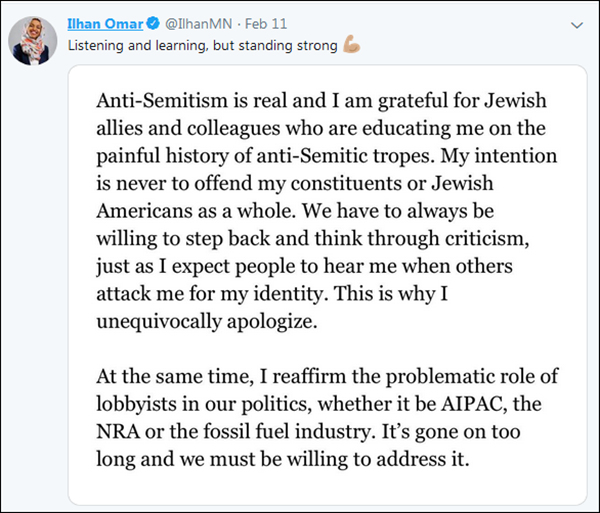
Task: Click the flexed bicep emoji
Action: (x=350, y=45)
